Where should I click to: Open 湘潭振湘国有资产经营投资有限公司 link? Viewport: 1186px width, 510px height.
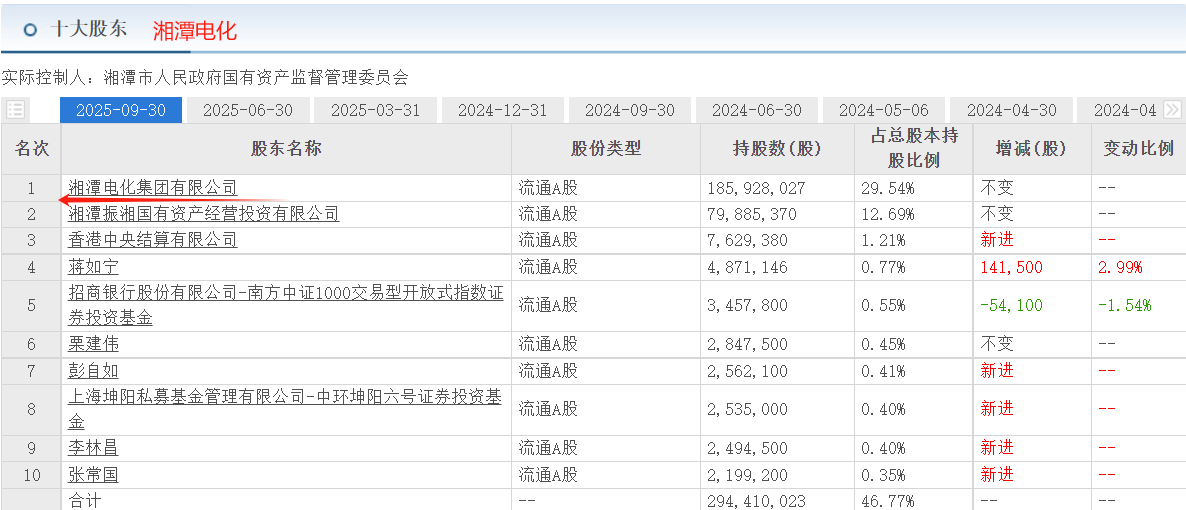(x=203, y=214)
